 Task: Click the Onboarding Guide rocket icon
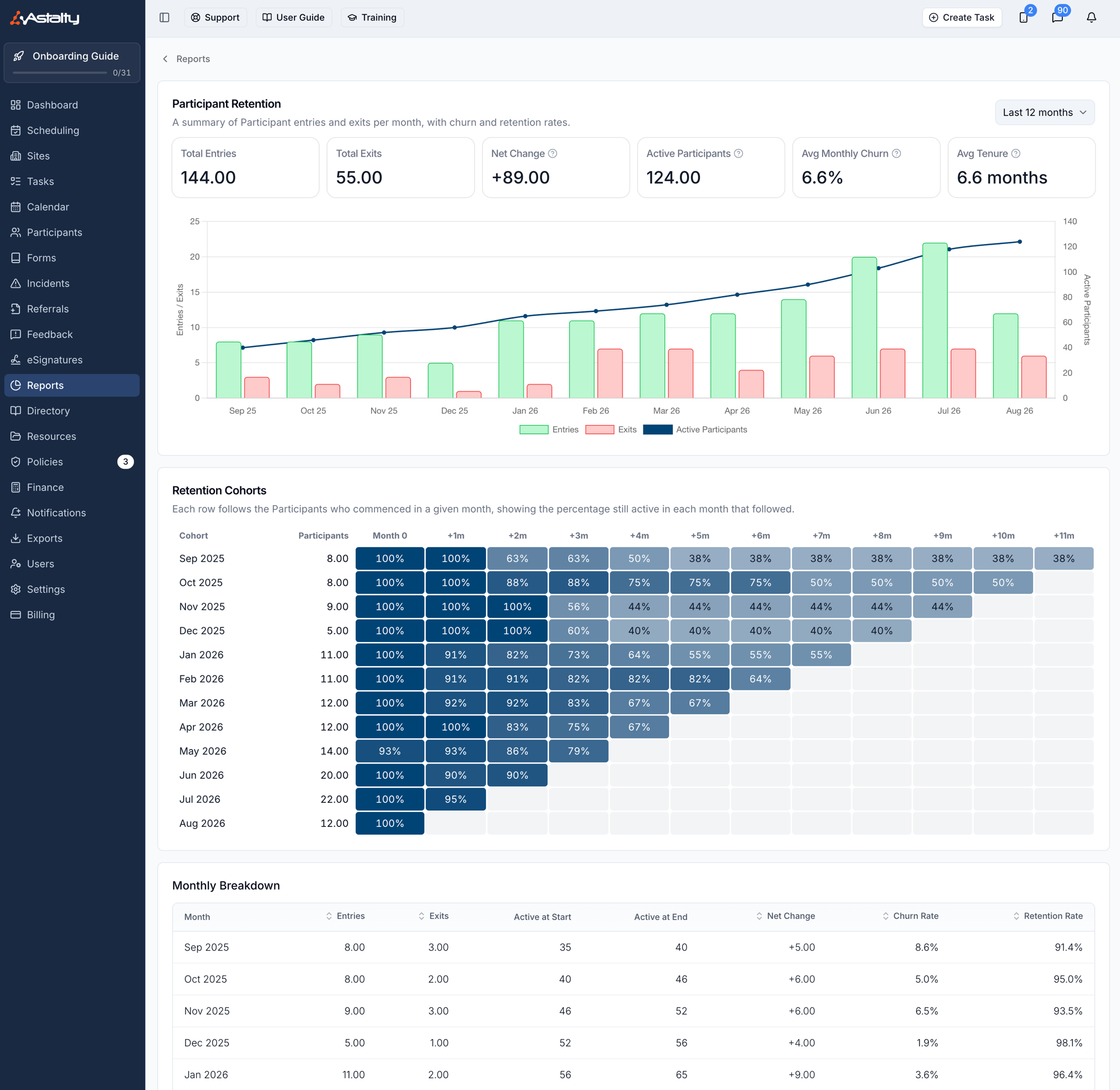(x=19, y=56)
